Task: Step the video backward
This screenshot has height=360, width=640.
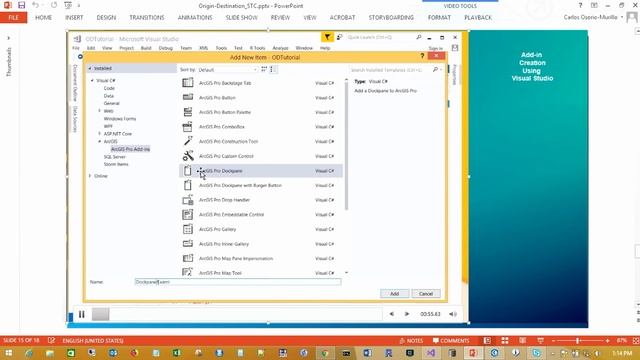Action: (391, 314)
